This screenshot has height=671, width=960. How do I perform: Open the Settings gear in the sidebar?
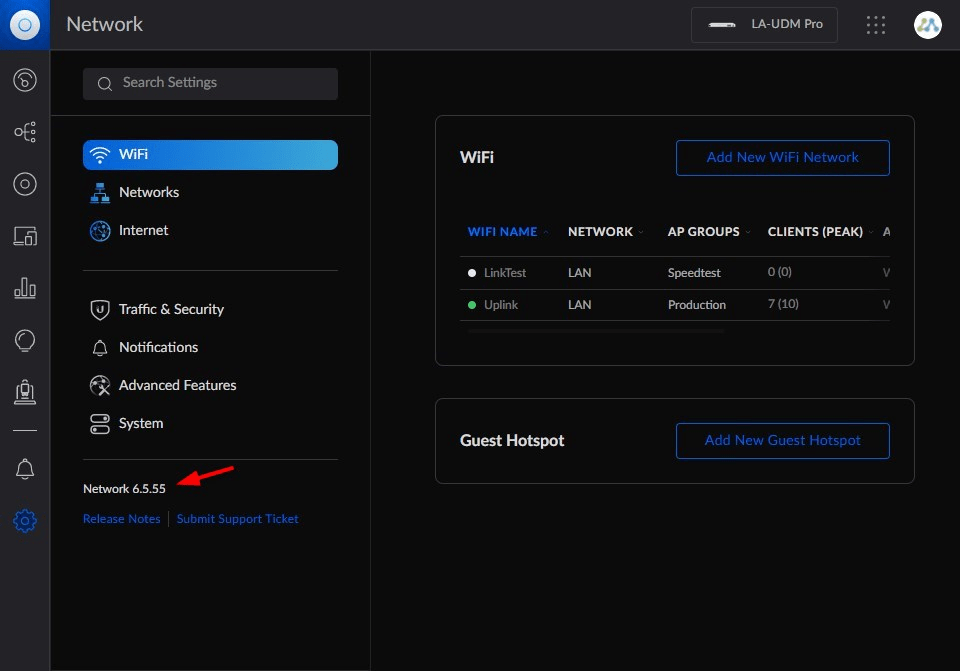[x=25, y=520]
